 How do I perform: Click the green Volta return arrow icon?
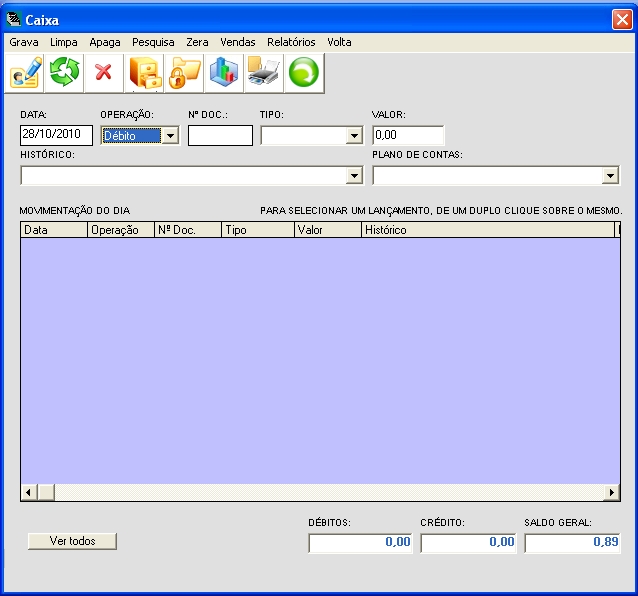pos(304,72)
